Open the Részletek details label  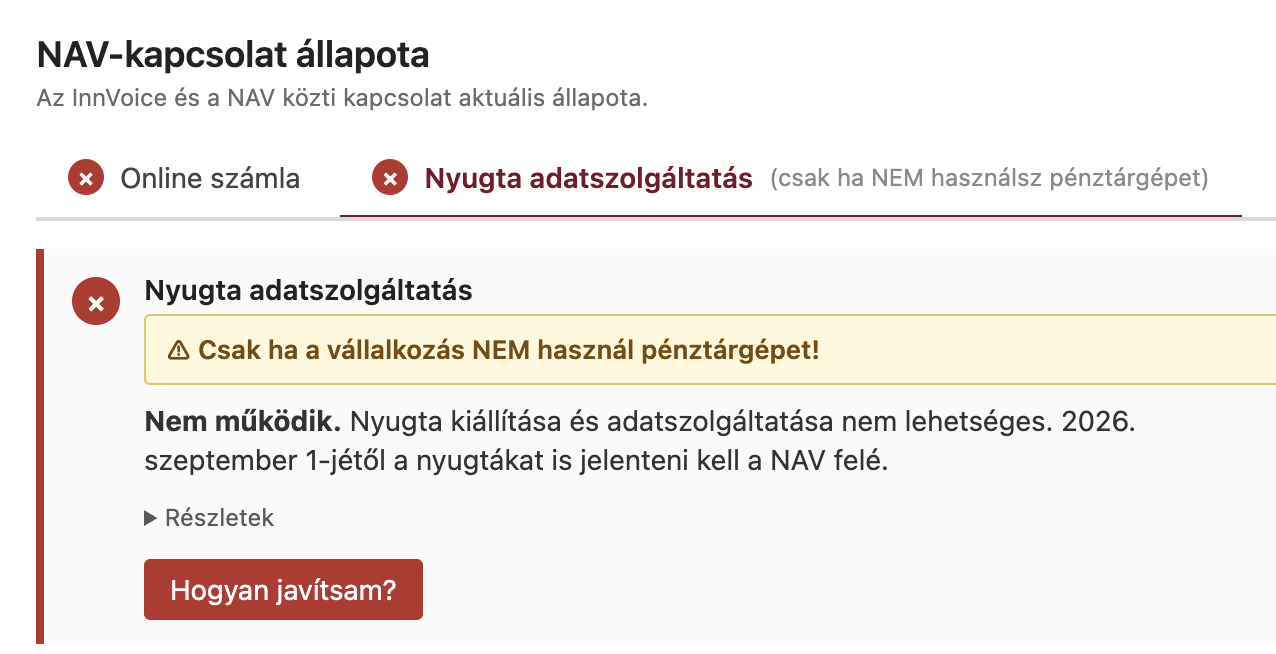[219, 518]
